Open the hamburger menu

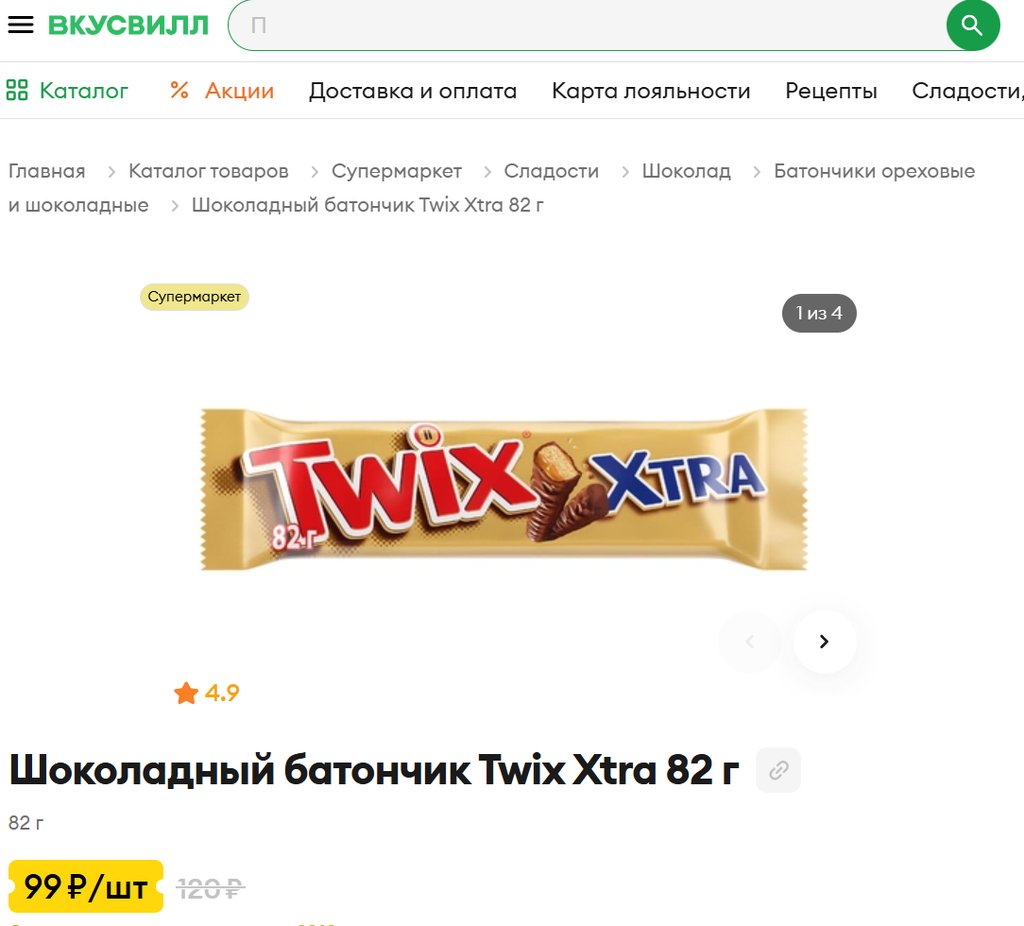[x=20, y=25]
